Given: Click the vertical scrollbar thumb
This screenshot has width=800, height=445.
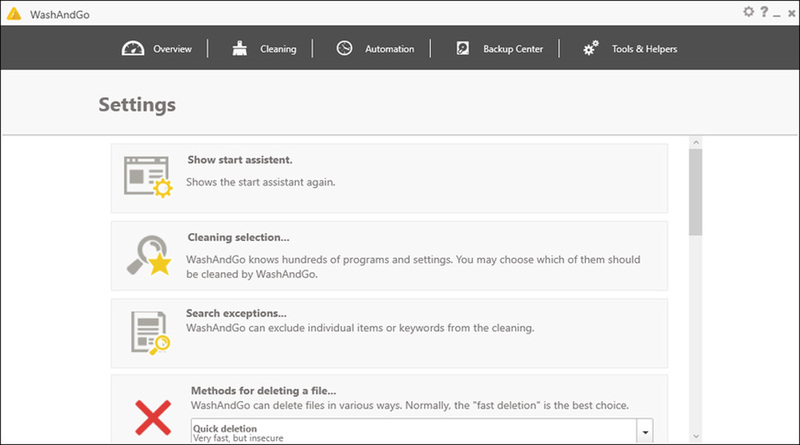Looking at the screenshot, I should (x=695, y=192).
